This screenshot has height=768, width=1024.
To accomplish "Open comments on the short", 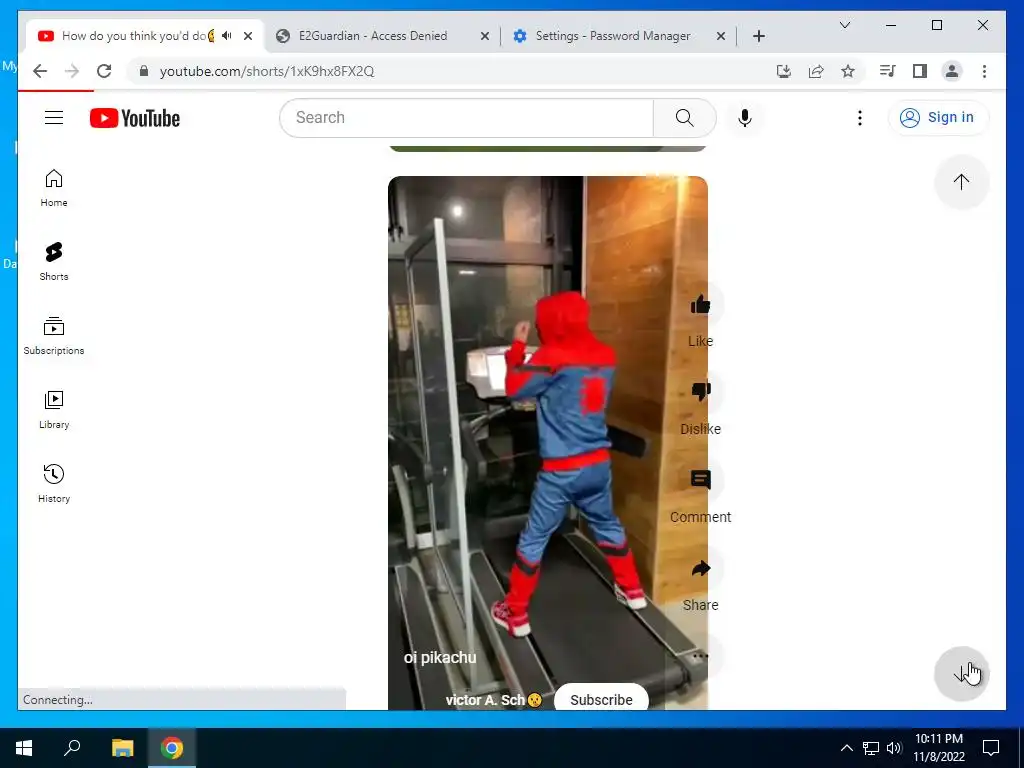I will [700, 480].
